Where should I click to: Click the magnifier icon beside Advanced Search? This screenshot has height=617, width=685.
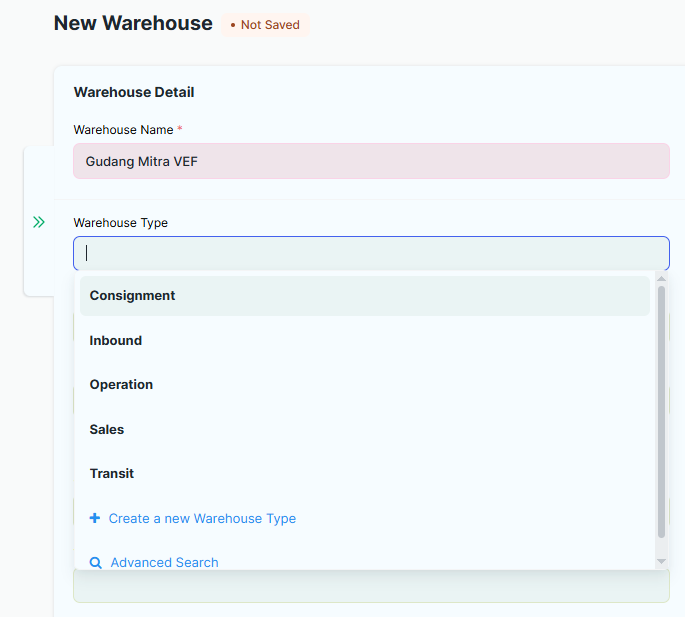coord(96,563)
